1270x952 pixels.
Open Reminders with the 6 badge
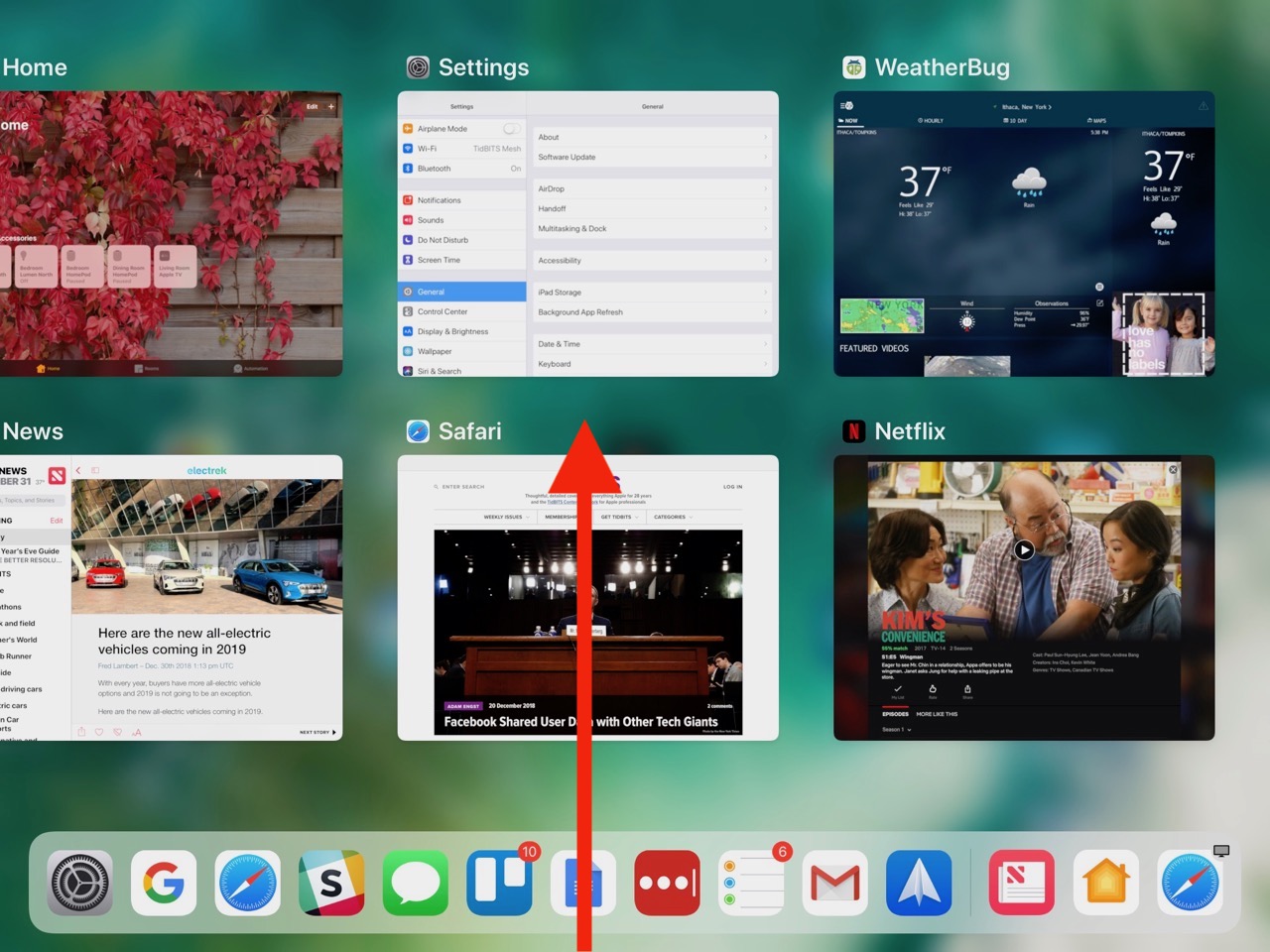(x=752, y=883)
